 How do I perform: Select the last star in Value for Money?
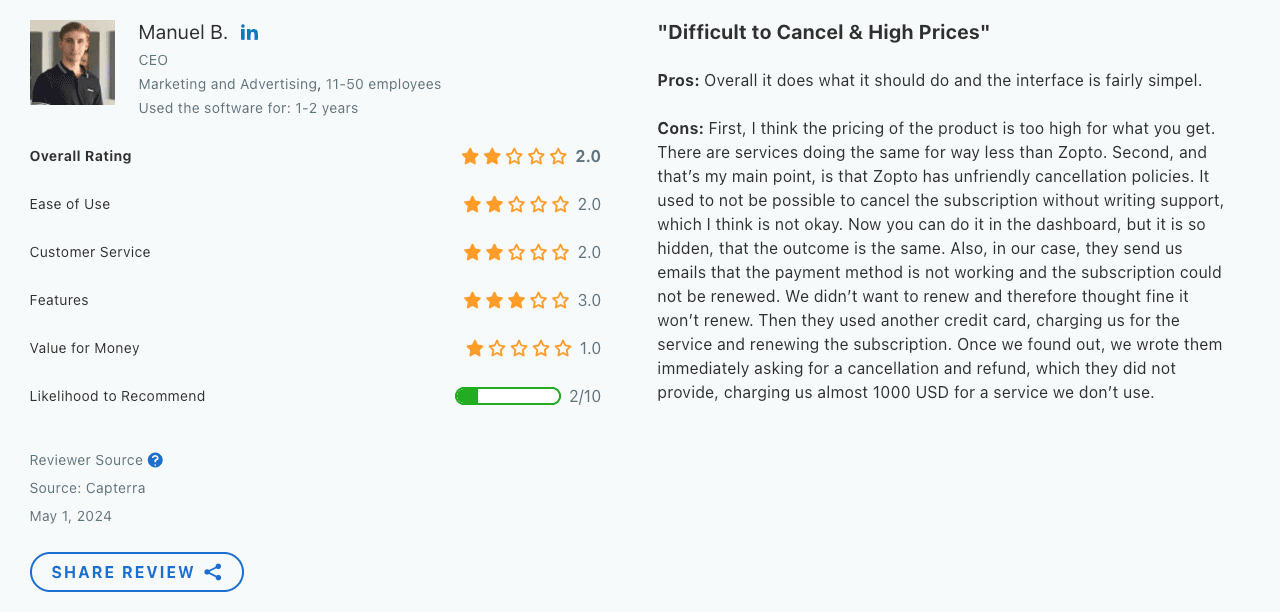(560, 348)
